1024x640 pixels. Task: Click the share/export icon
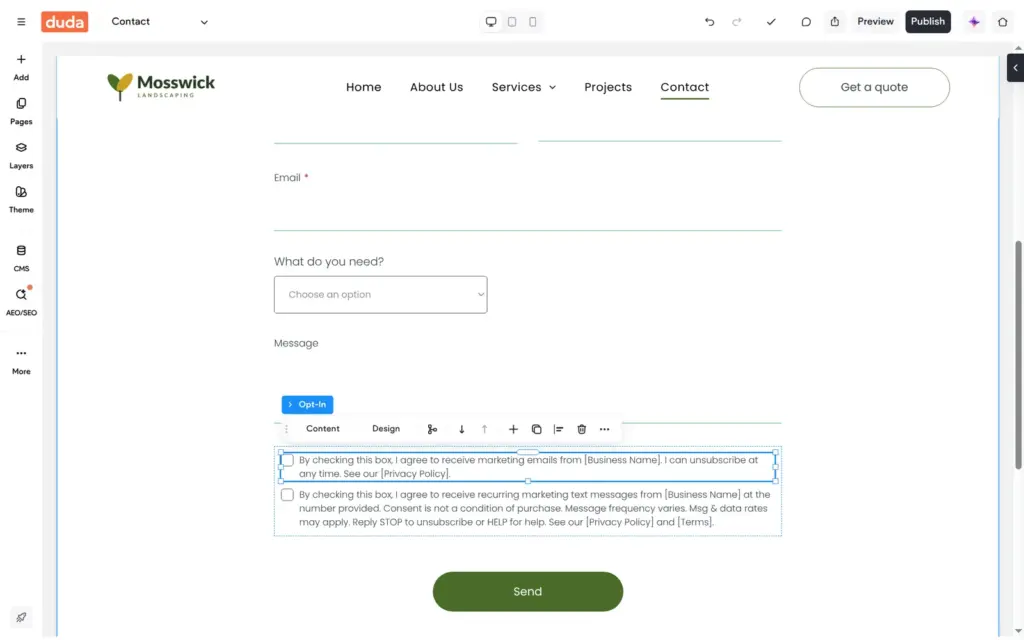point(835,22)
